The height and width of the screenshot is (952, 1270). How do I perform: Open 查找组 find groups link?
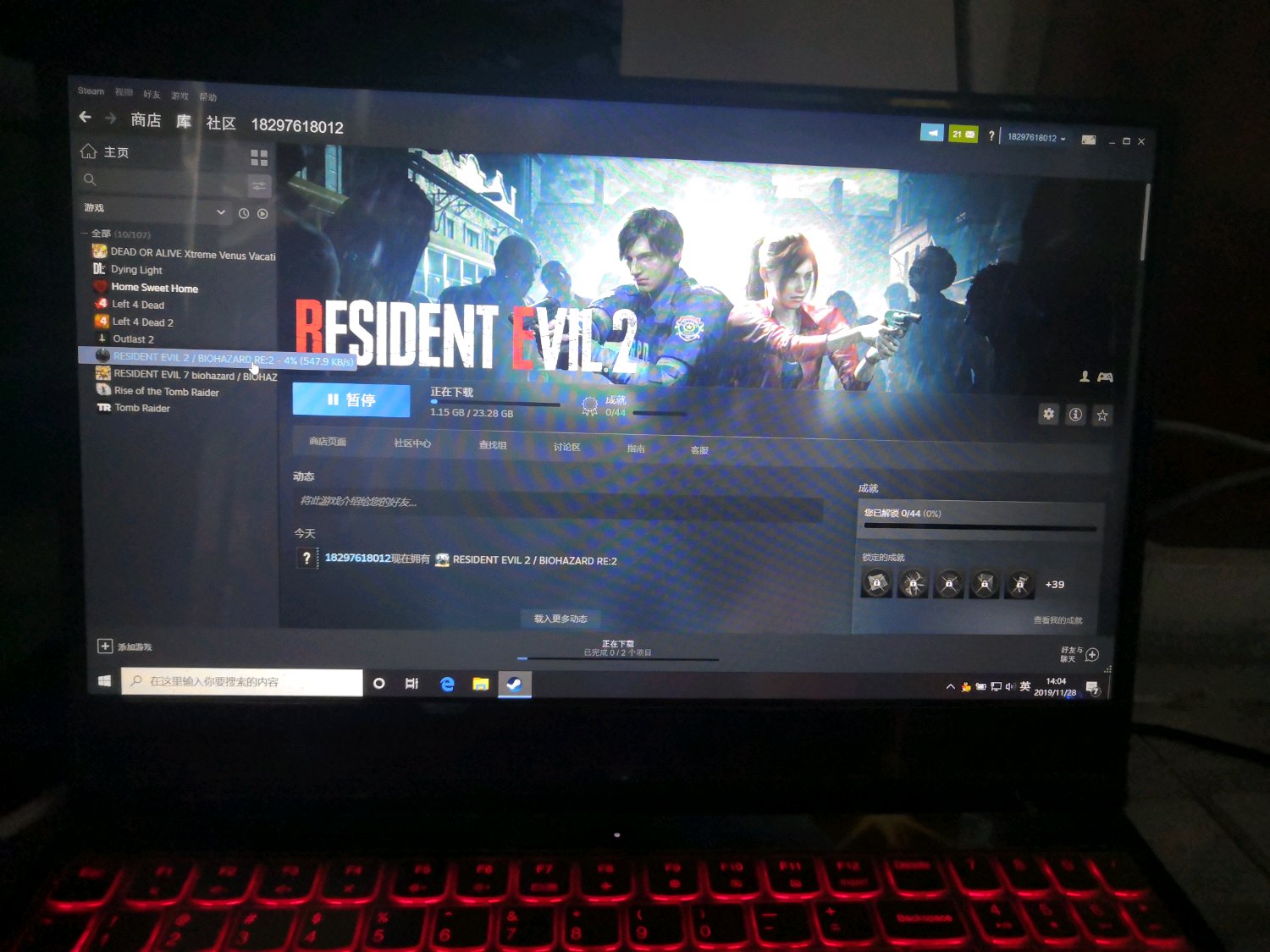tap(493, 445)
